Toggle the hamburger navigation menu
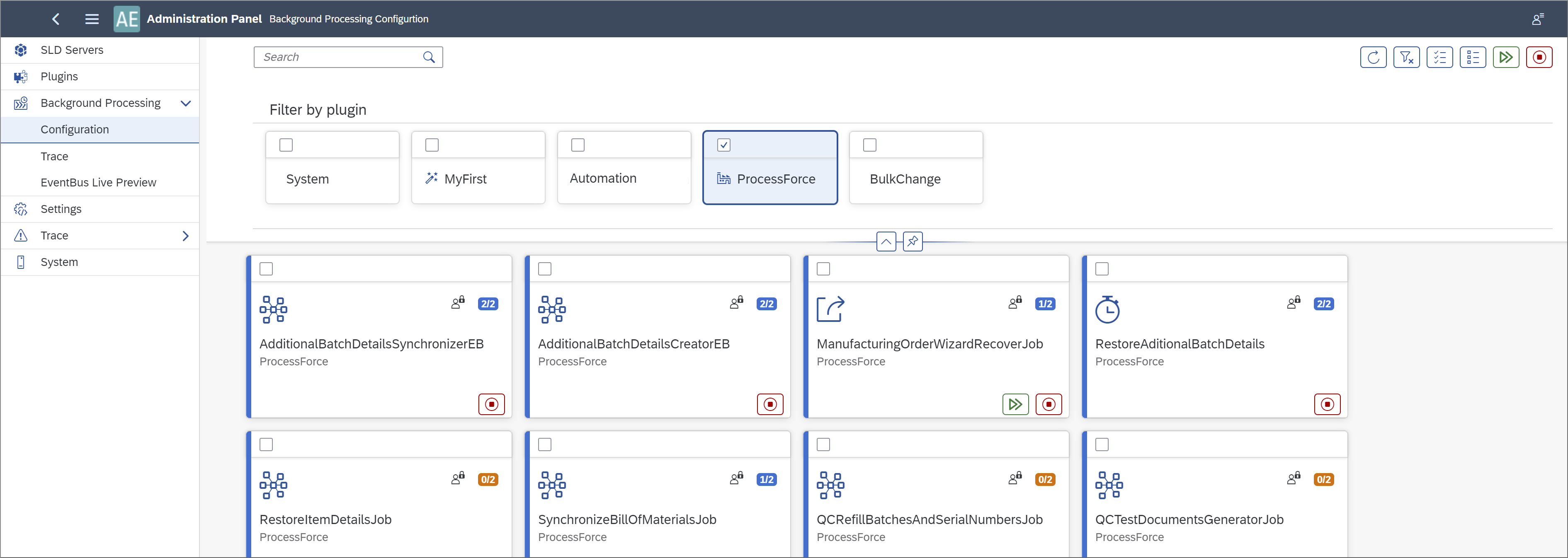Viewport: 1568px width, 558px height. [92, 19]
